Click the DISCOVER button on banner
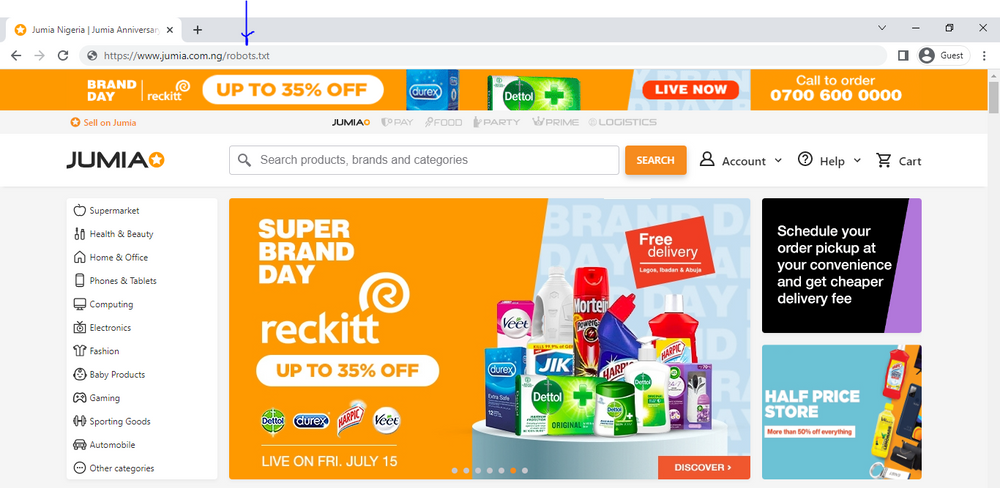 pyautogui.click(x=703, y=468)
